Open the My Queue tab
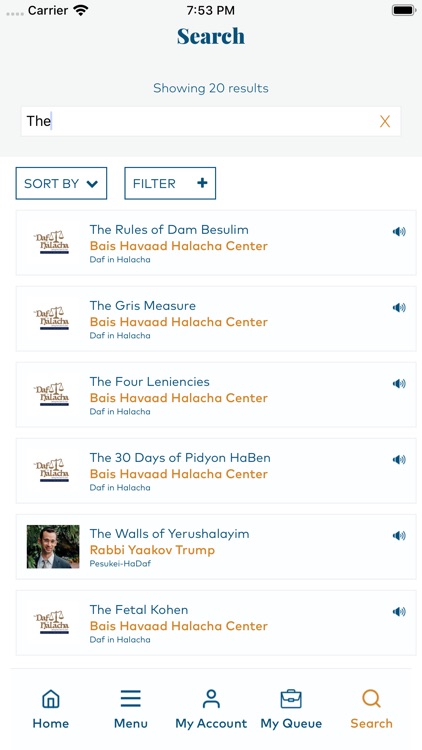This screenshot has height=750, width=422. 291,709
